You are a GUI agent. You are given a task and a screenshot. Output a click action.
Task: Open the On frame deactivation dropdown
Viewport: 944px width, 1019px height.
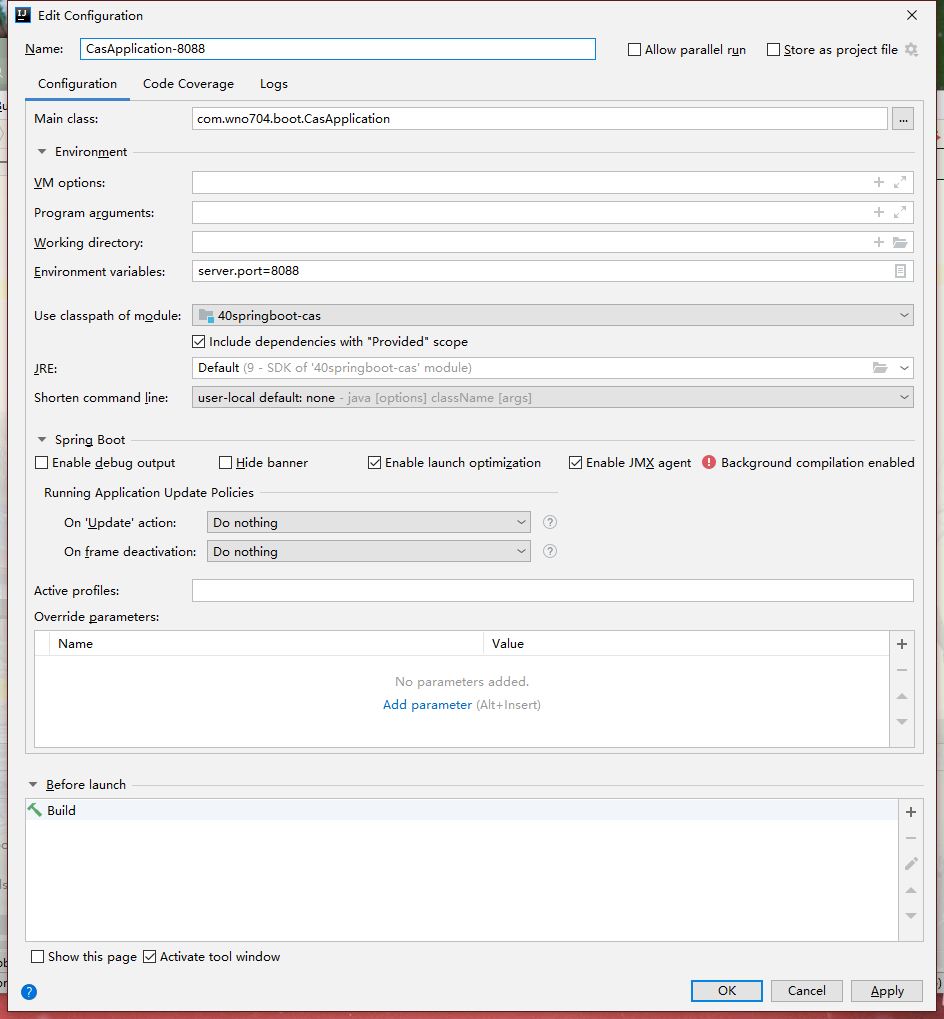pos(368,551)
